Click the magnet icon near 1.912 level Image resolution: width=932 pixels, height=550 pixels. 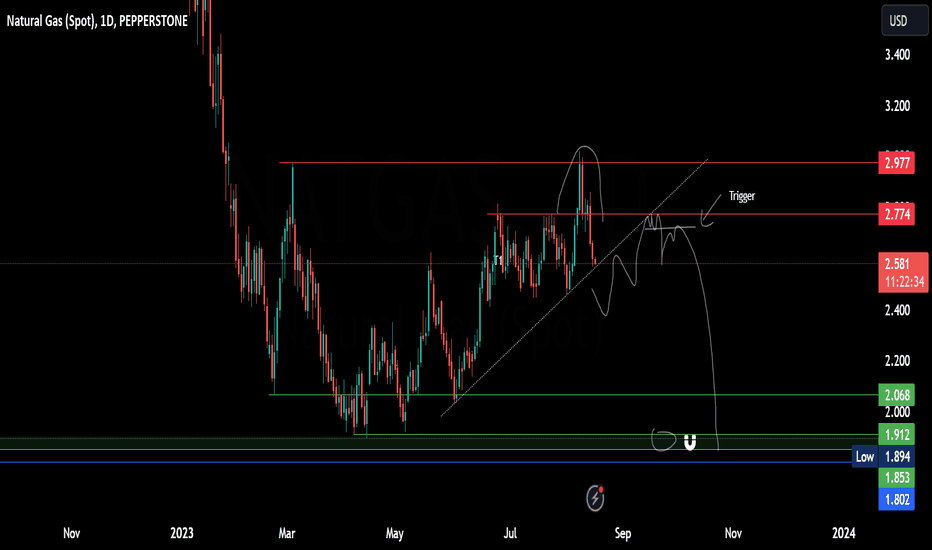tap(689, 442)
